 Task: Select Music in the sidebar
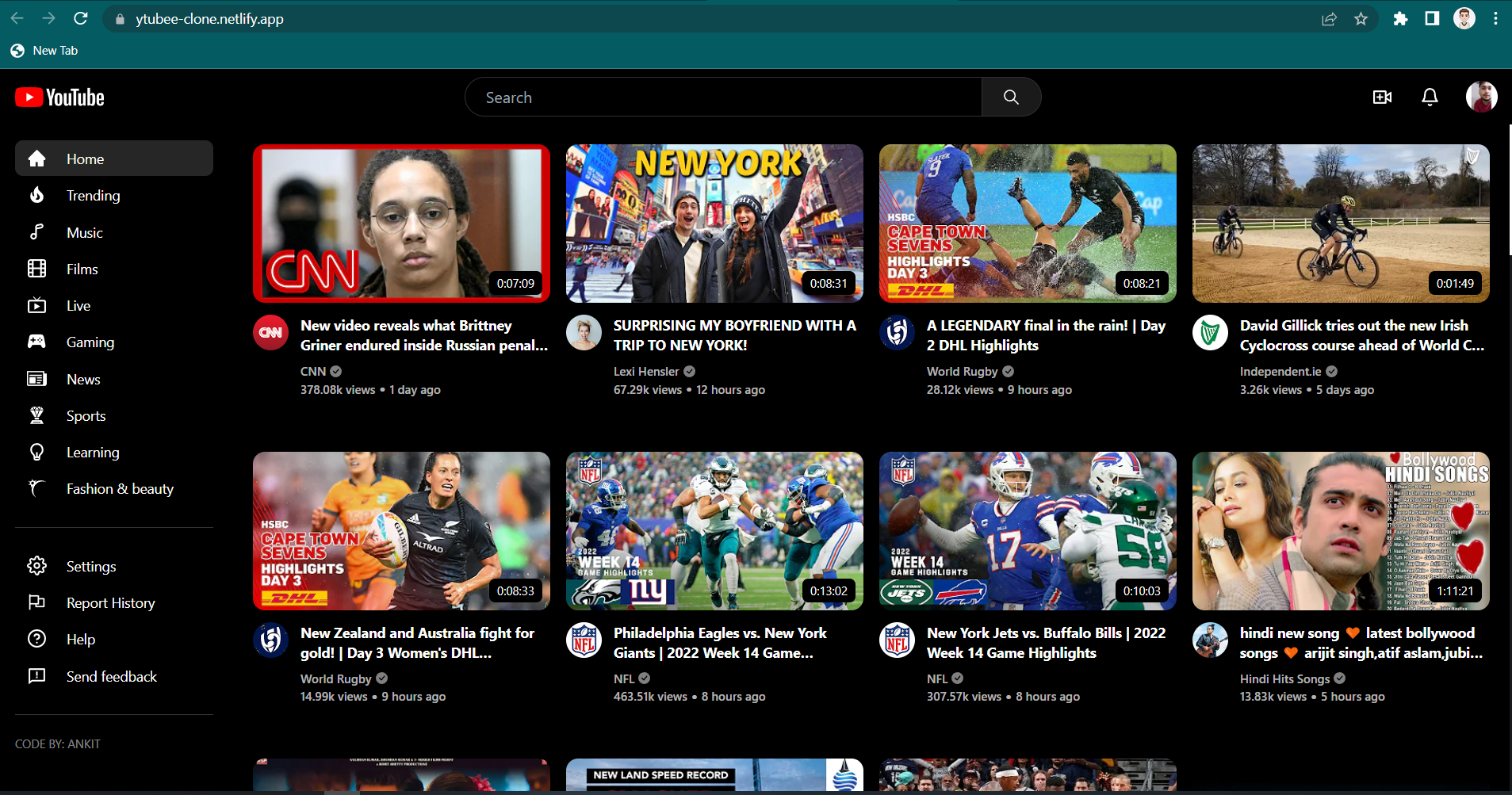(x=114, y=232)
